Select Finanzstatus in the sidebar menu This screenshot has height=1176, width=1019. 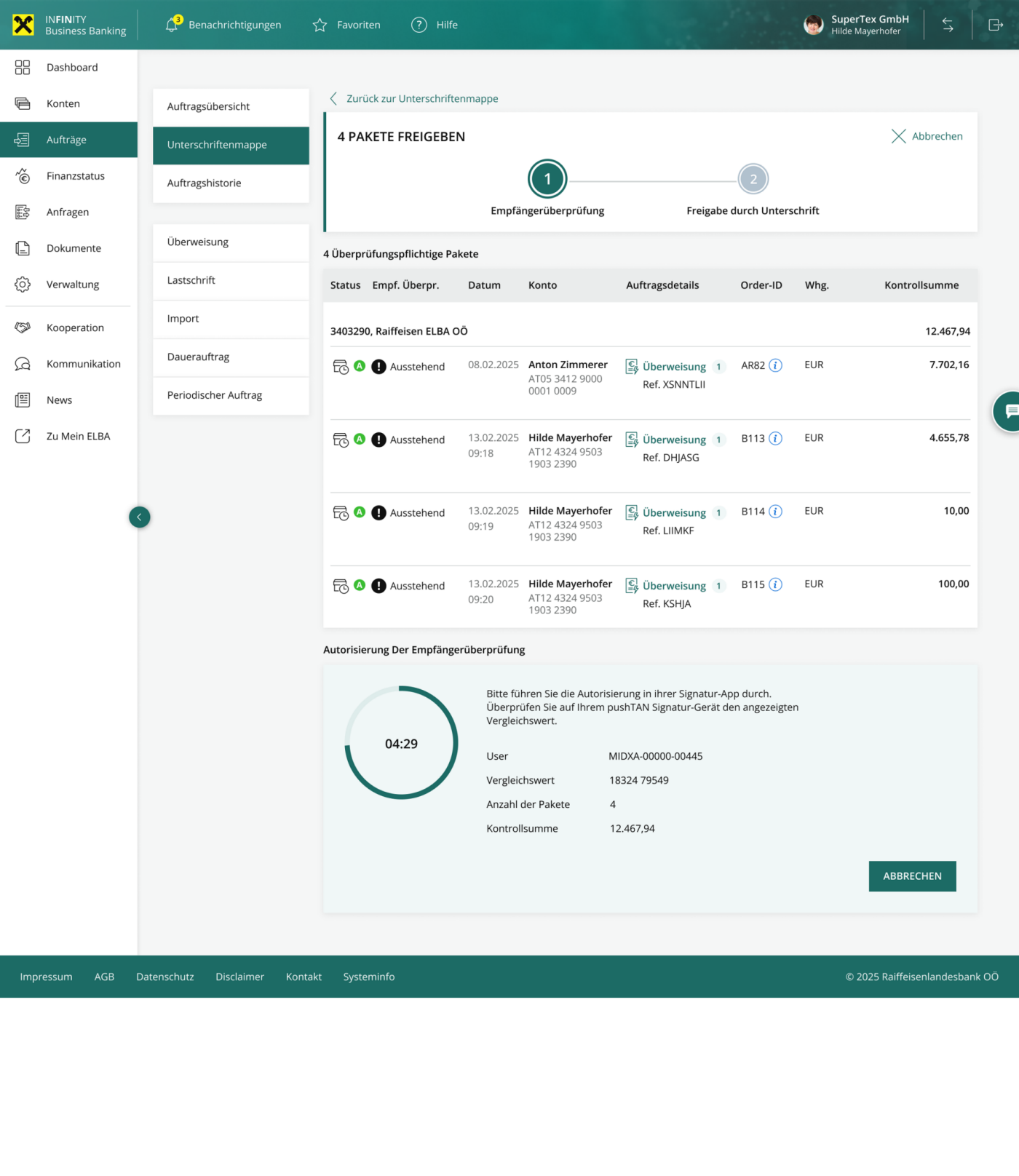(75, 176)
